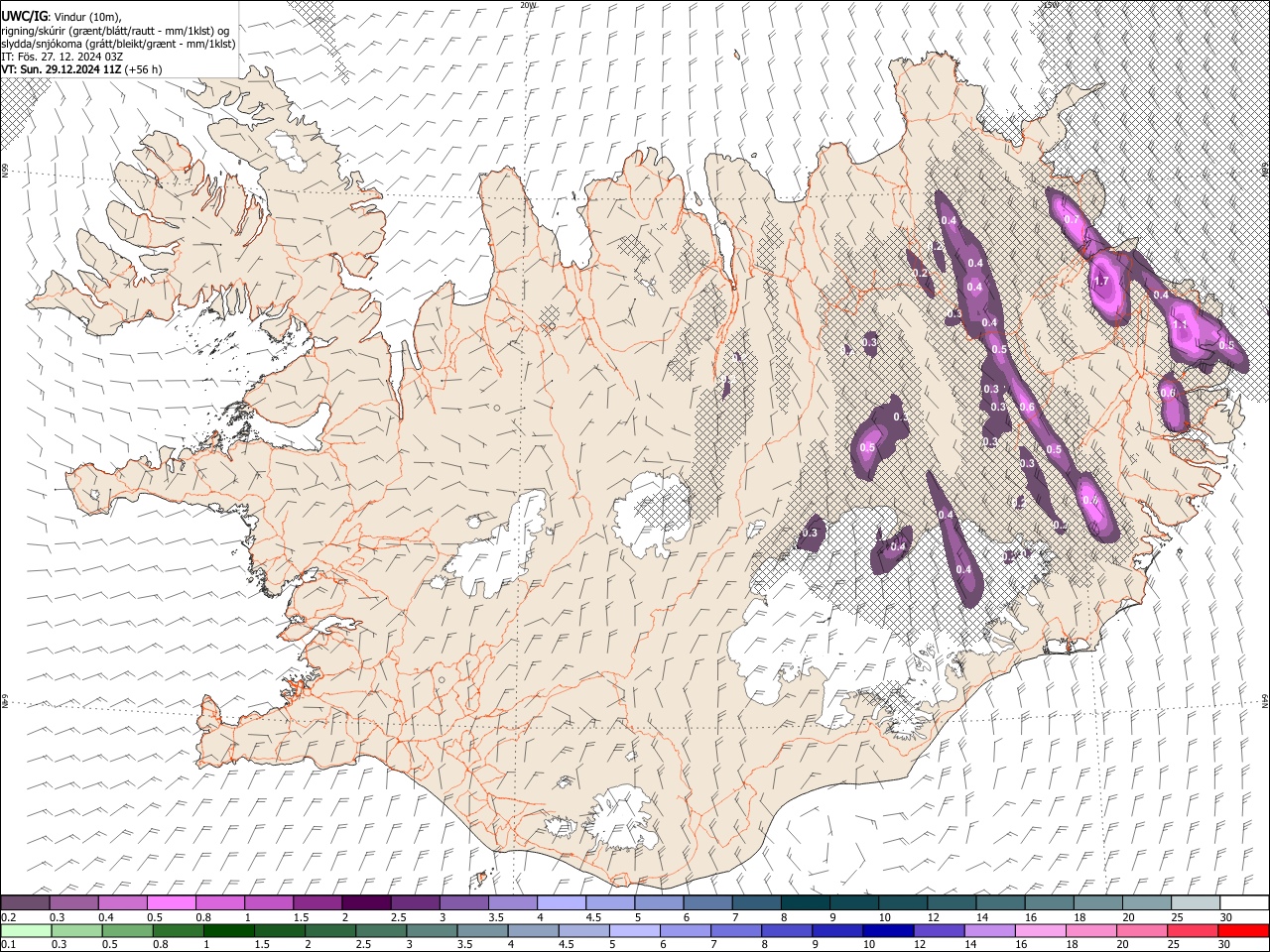Click the white Hofsjökull glacier in central Iceland
This screenshot has width=1270, height=952.
click(x=652, y=516)
